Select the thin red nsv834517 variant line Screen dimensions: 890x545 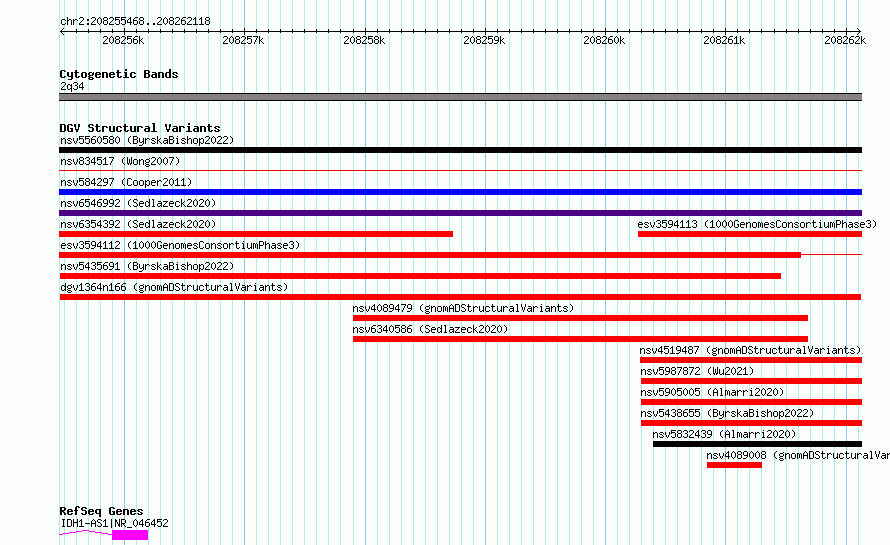[x=460, y=170]
